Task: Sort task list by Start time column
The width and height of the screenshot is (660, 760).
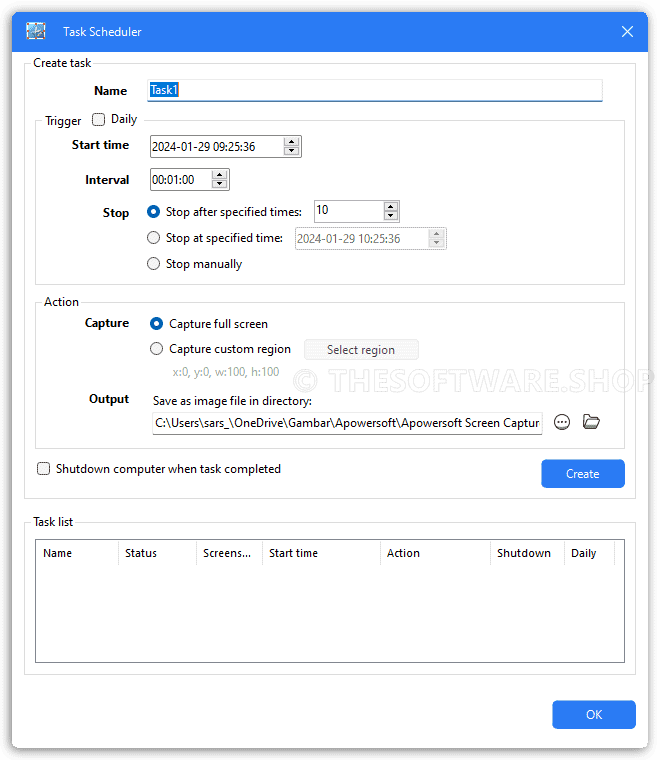Action: pyautogui.click(x=321, y=553)
